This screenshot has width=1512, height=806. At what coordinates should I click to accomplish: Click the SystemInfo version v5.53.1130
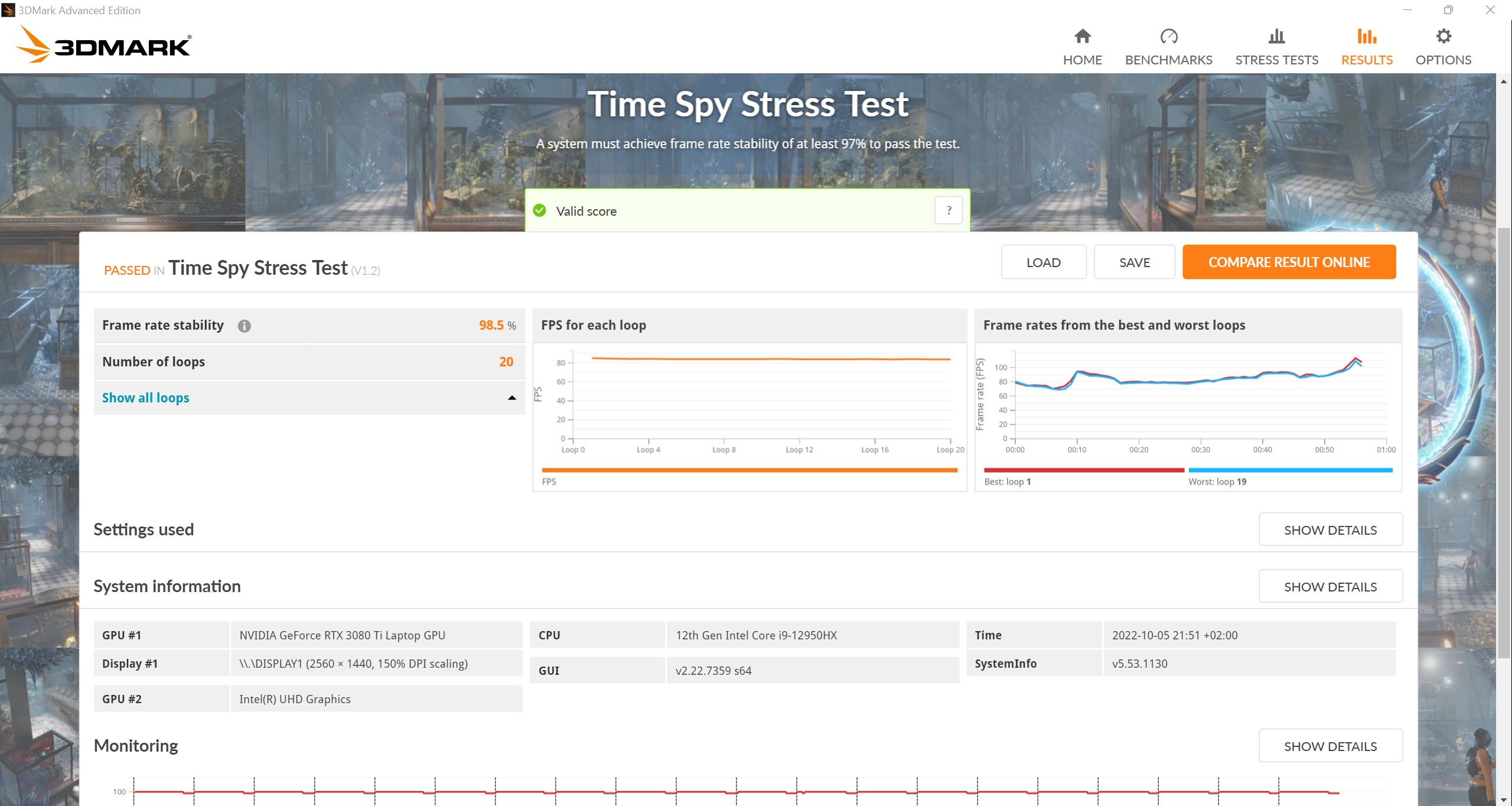pos(1139,664)
